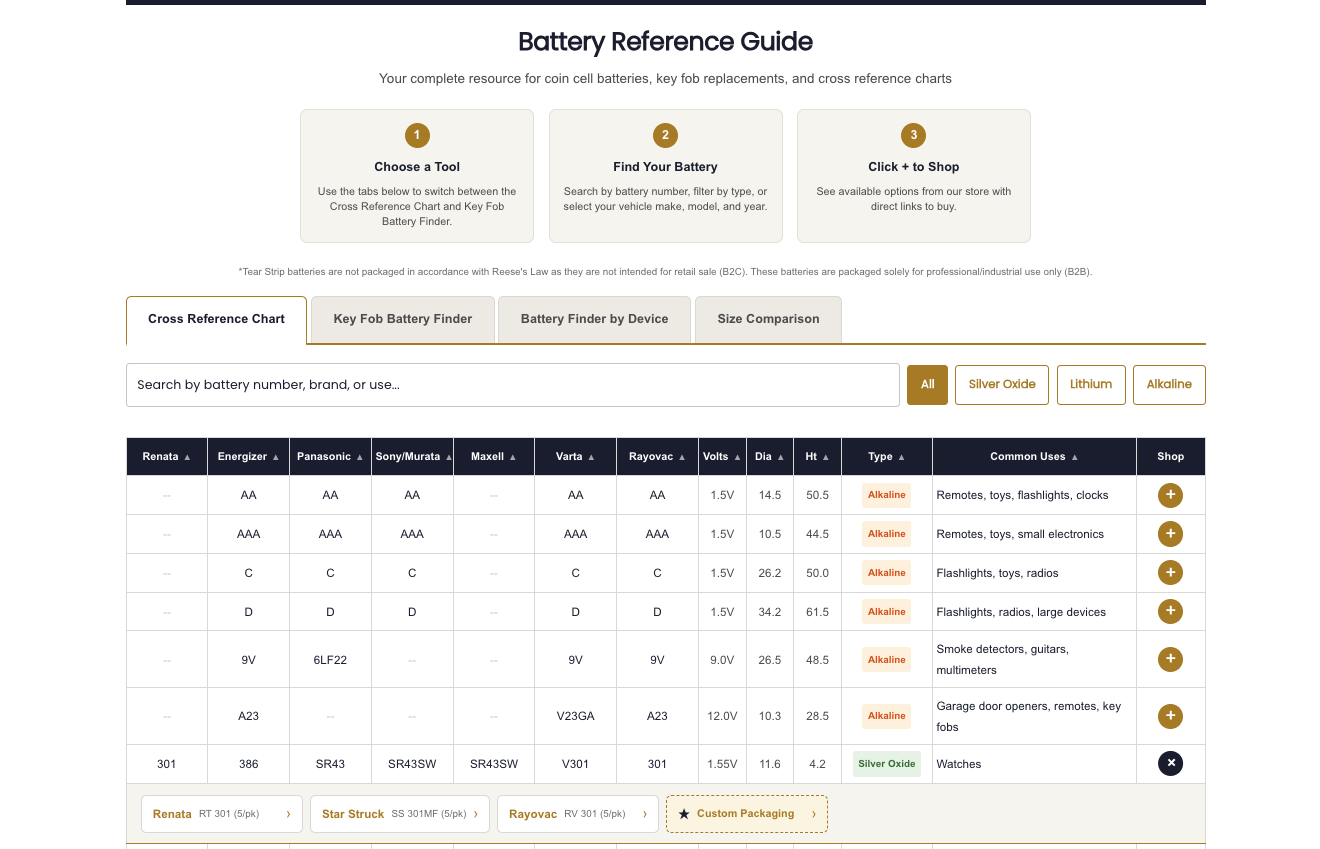Viewport: 1320px width, 849px height.
Task: Sort the table by Volts
Action: pos(722,456)
